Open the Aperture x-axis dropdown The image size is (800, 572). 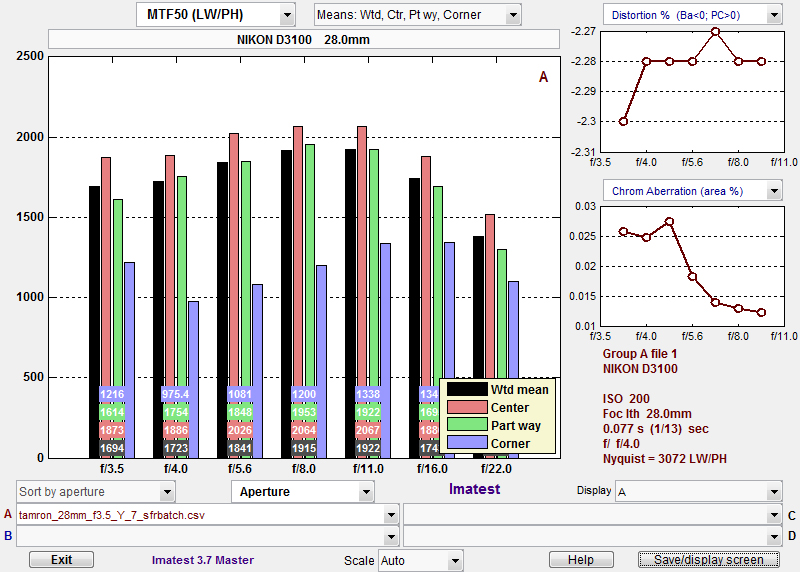(303, 492)
